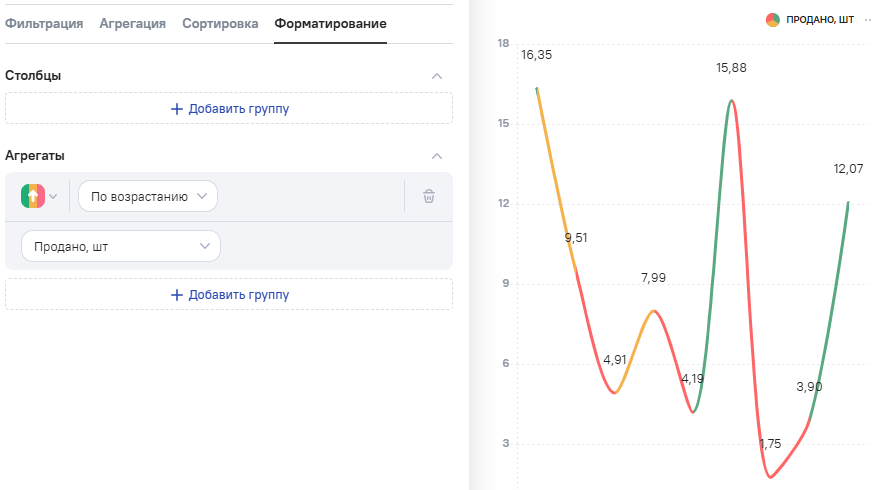Collapse the Агрегаты section chevron

coord(436,156)
